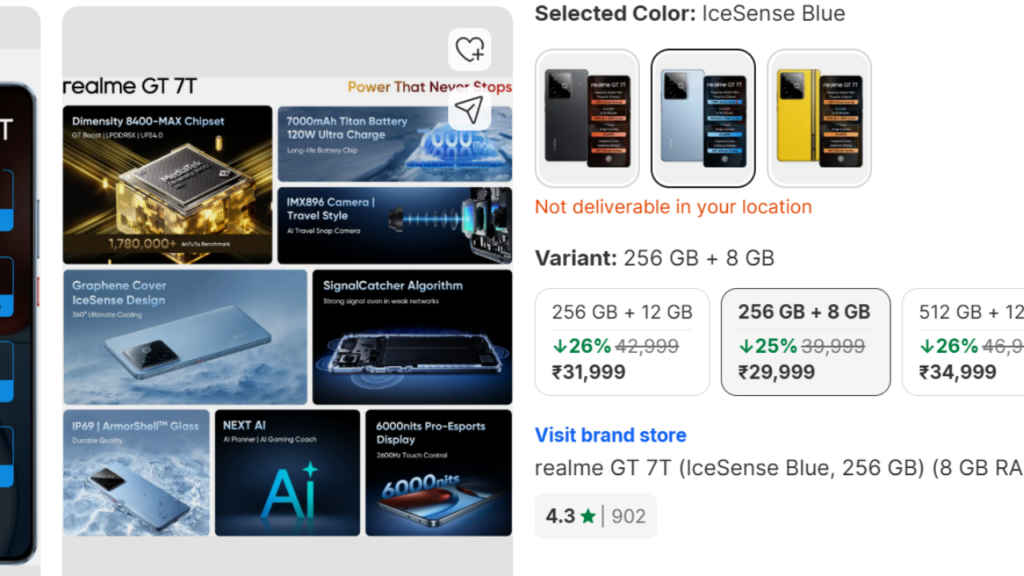The width and height of the screenshot is (1024, 576).
Task: Open the Visit brand store link
Action: click(610, 435)
